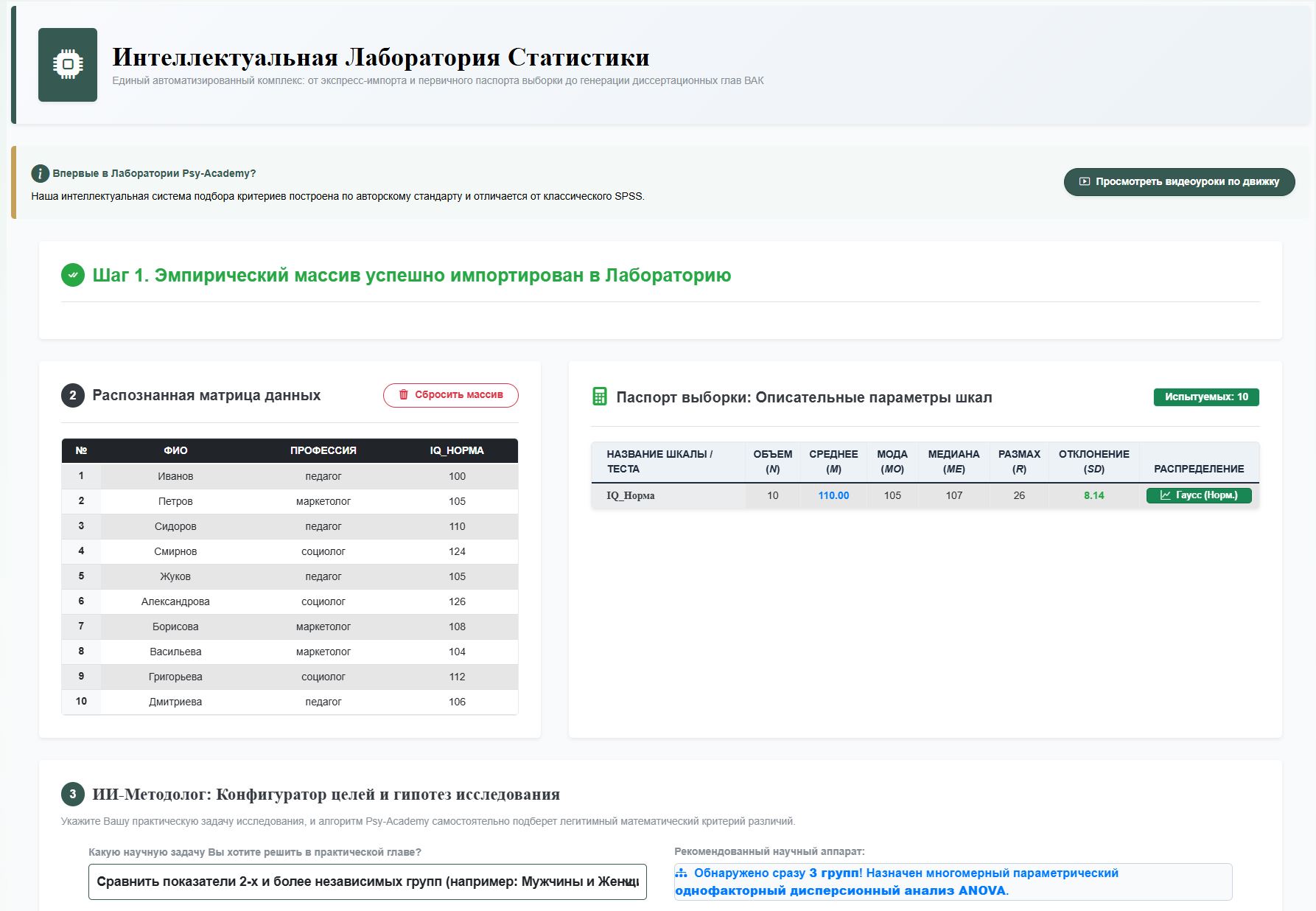Select the Жуков name cell
Screen dimensions: 1316x911
pyautogui.click(x=175, y=576)
